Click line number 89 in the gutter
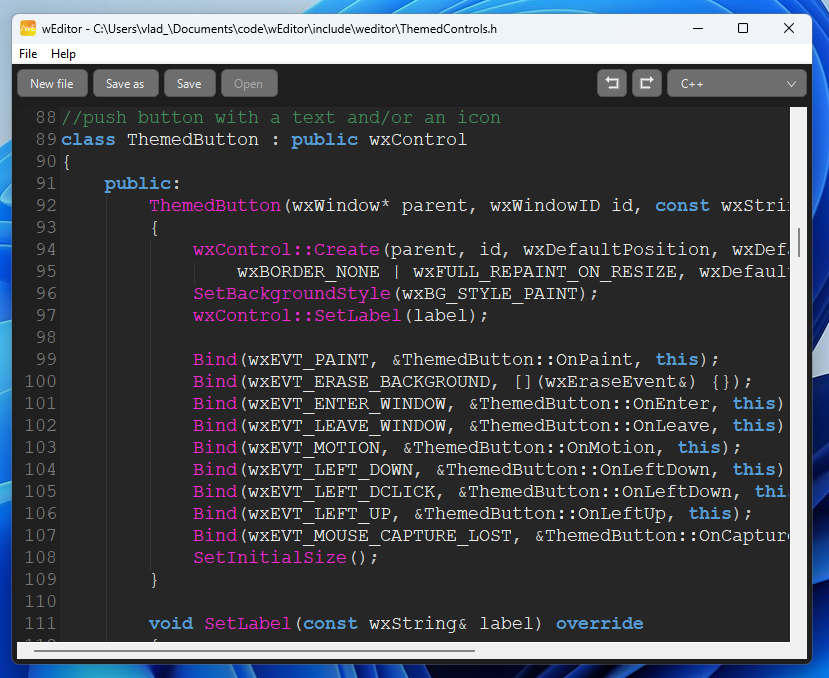The width and height of the screenshot is (829, 678). click(x=46, y=140)
